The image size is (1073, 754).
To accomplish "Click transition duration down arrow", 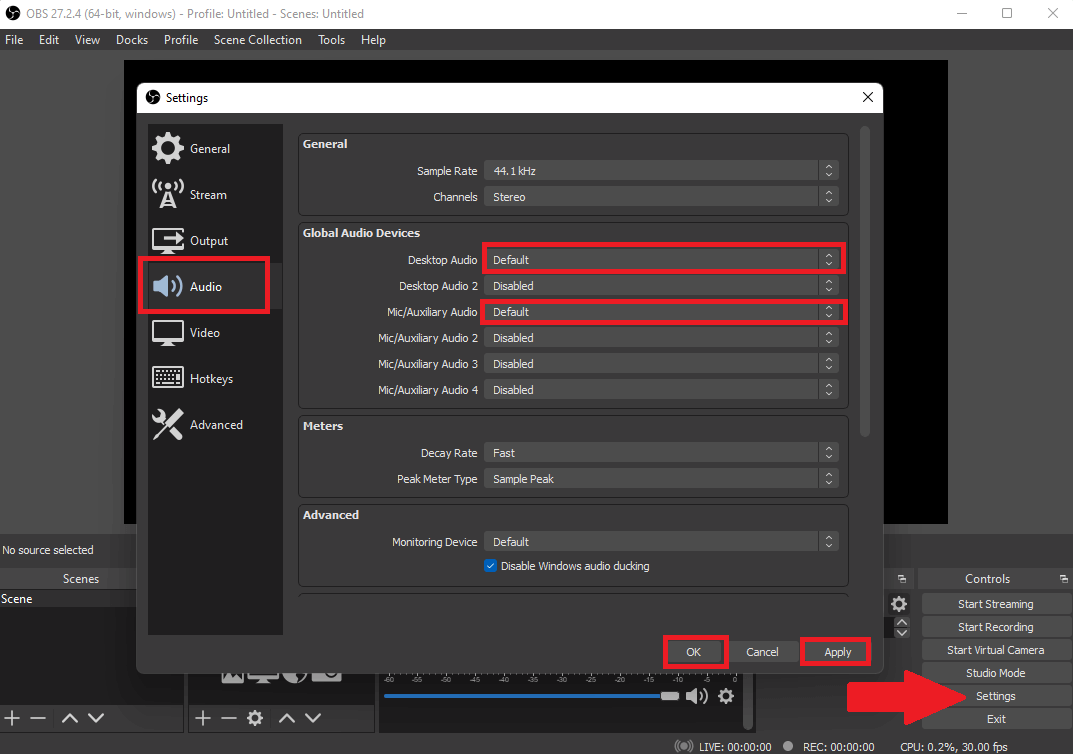I will click(902, 632).
